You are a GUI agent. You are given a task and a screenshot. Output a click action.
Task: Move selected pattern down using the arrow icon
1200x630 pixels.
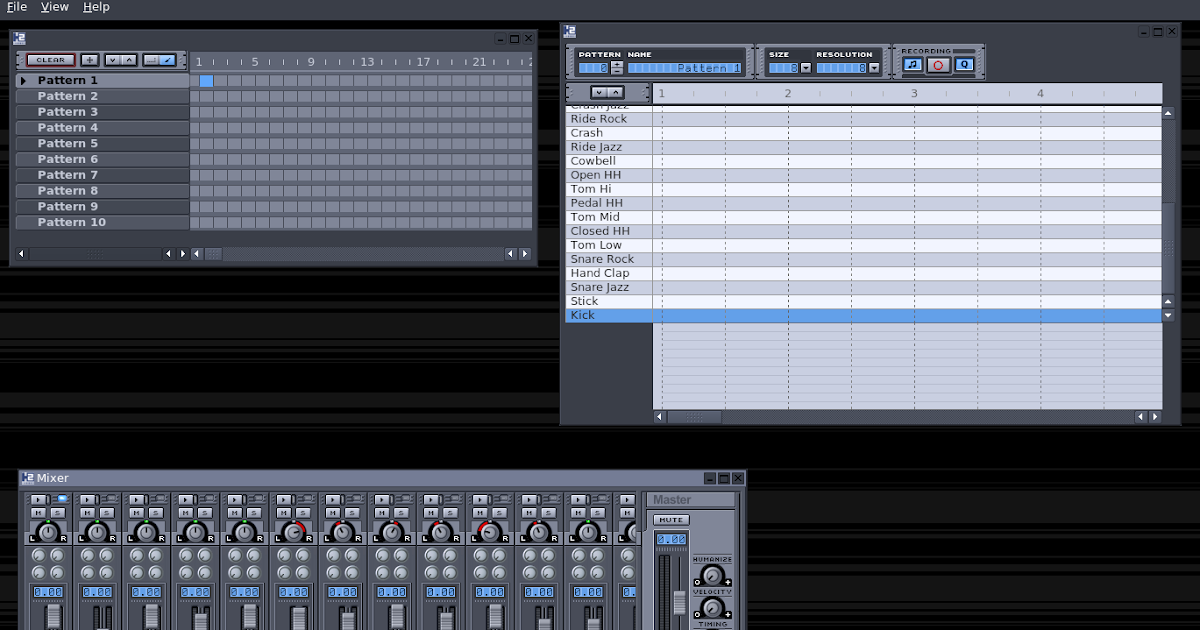coord(113,60)
